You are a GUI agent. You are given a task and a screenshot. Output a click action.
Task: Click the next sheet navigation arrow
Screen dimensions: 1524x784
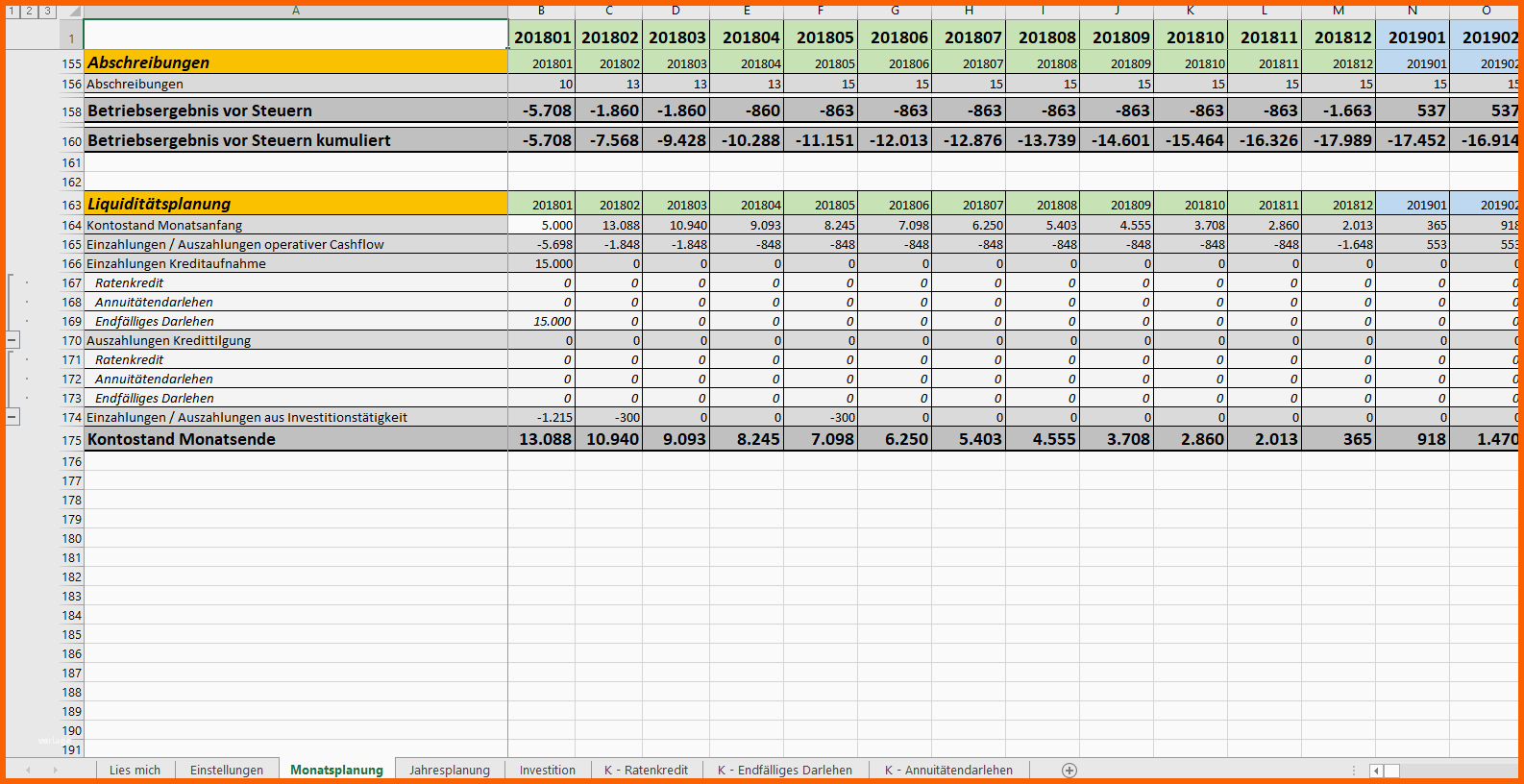click(x=55, y=771)
